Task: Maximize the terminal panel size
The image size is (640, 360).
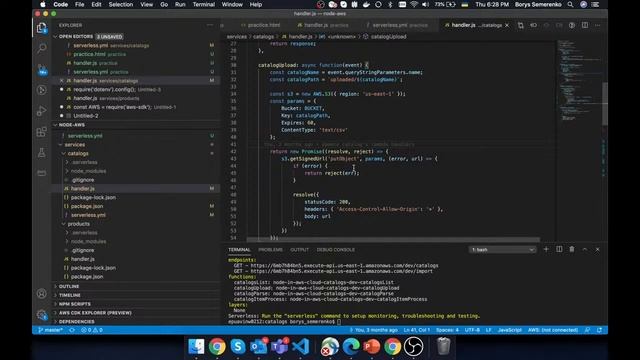Action: pos(585,249)
